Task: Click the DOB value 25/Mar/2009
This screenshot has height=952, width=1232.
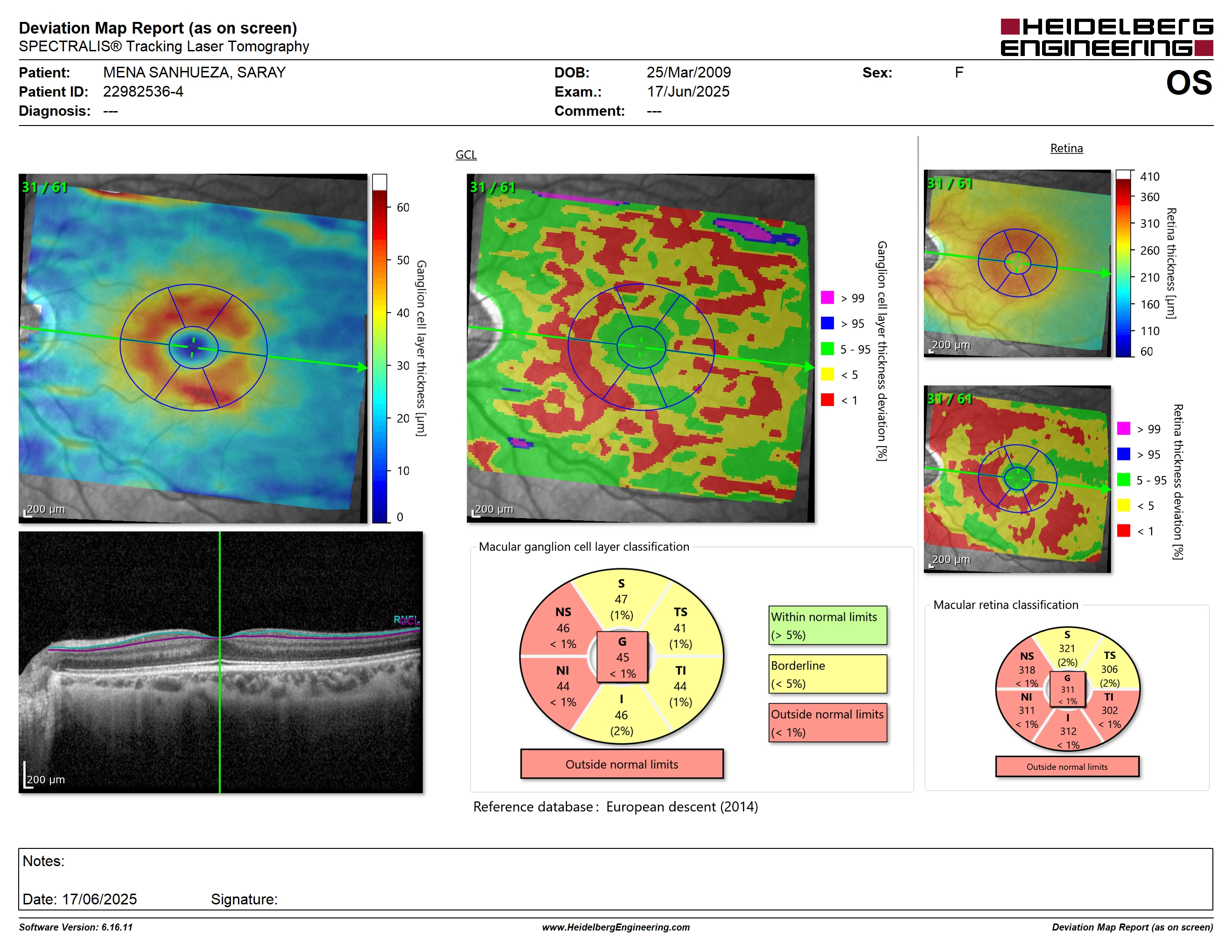Action: click(688, 73)
